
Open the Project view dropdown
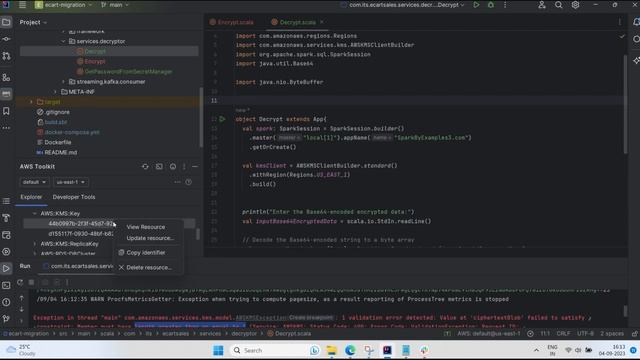click(x=33, y=22)
